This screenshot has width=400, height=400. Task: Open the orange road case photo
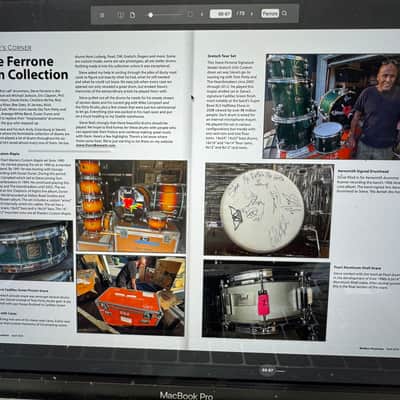click(x=131, y=295)
